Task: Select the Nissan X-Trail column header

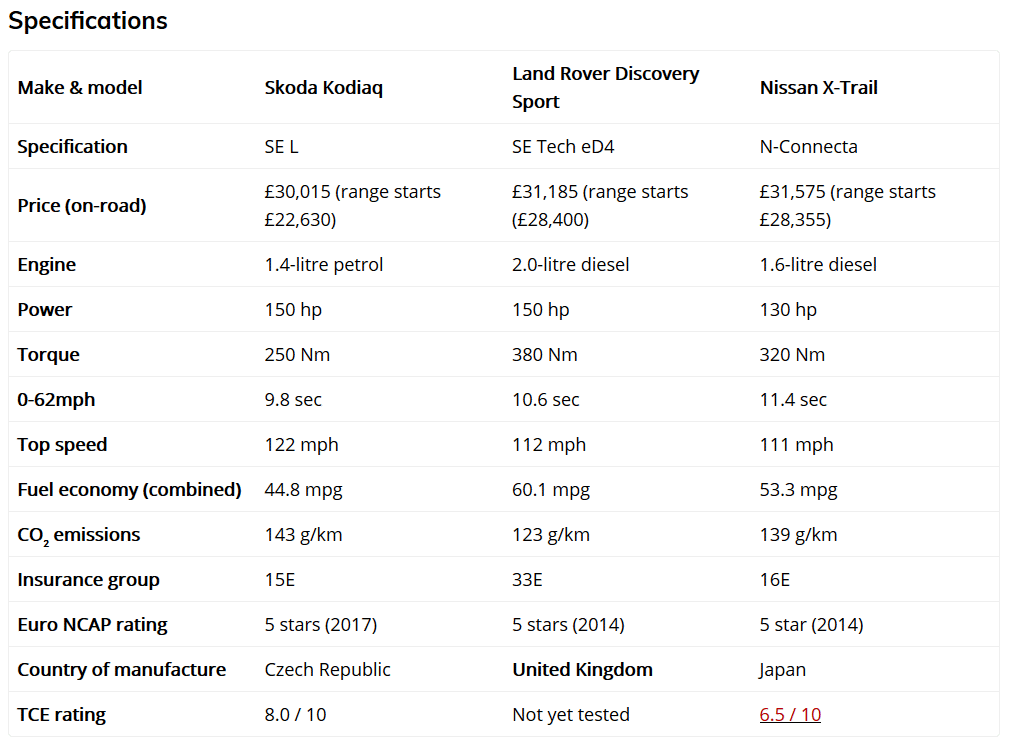Action: click(819, 87)
